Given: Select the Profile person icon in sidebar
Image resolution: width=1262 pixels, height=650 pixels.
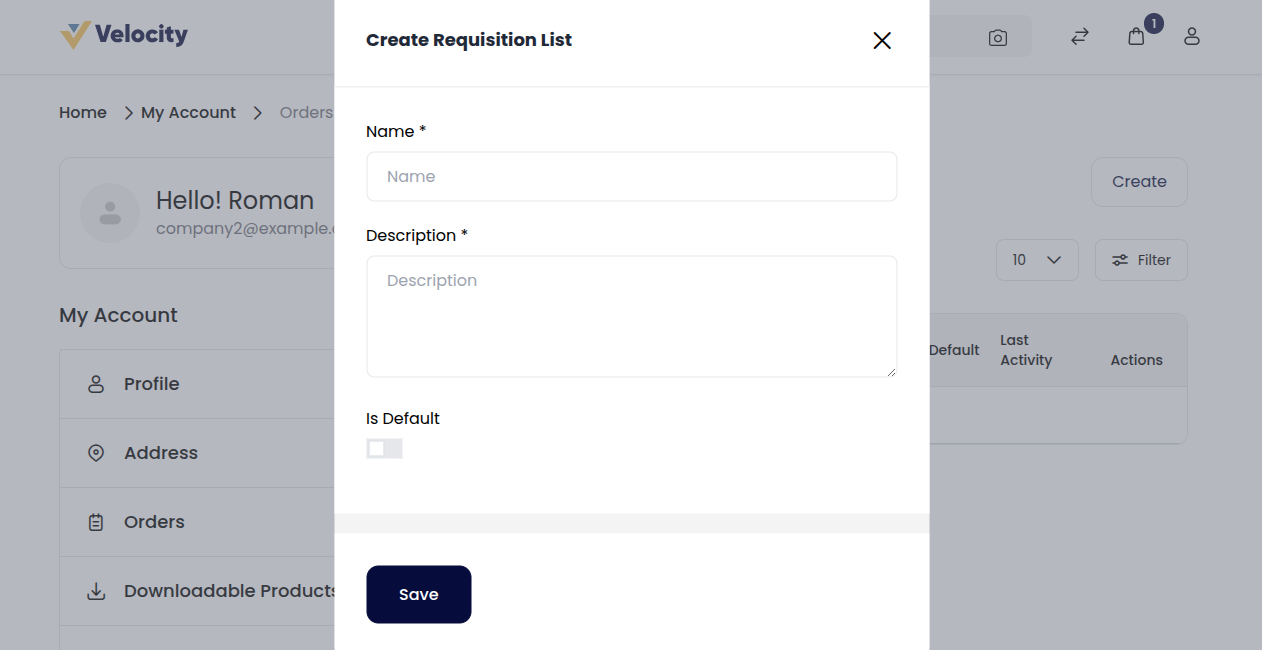Looking at the screenshot, I should click(95, 383).
